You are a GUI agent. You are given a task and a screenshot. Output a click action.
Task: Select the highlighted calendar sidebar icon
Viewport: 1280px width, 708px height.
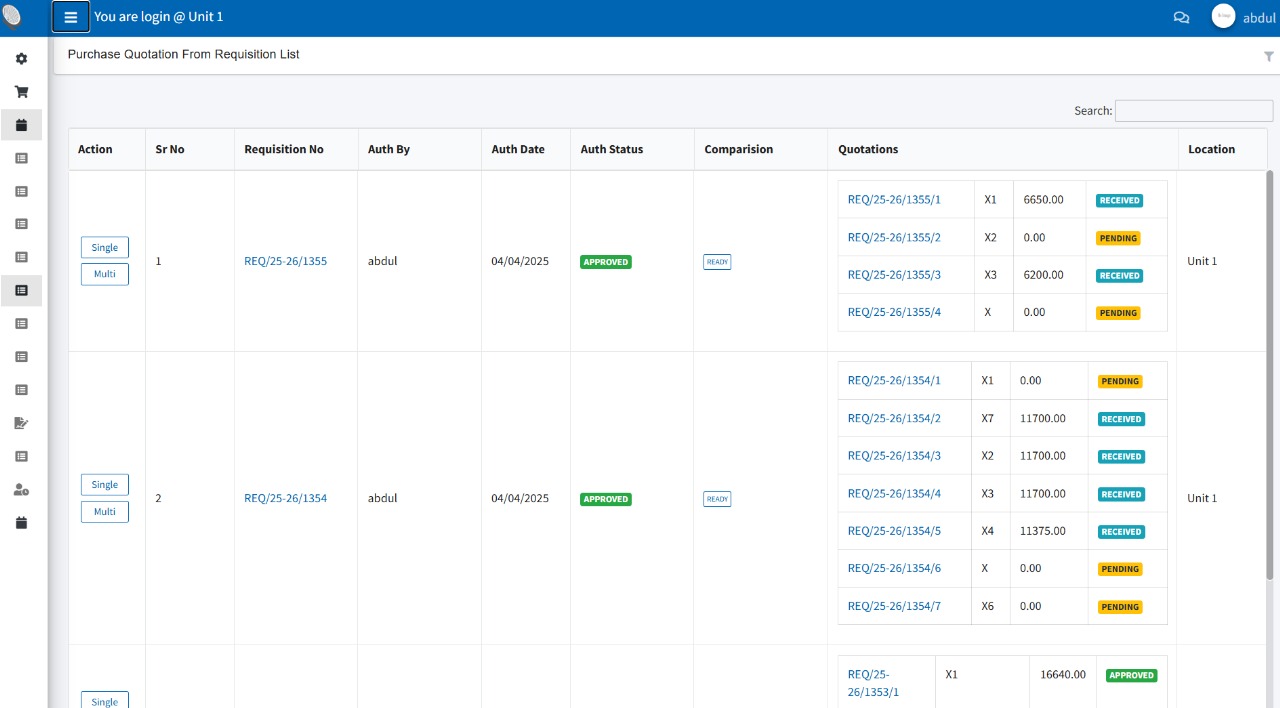pyautogui.click(x=21, y=125)
